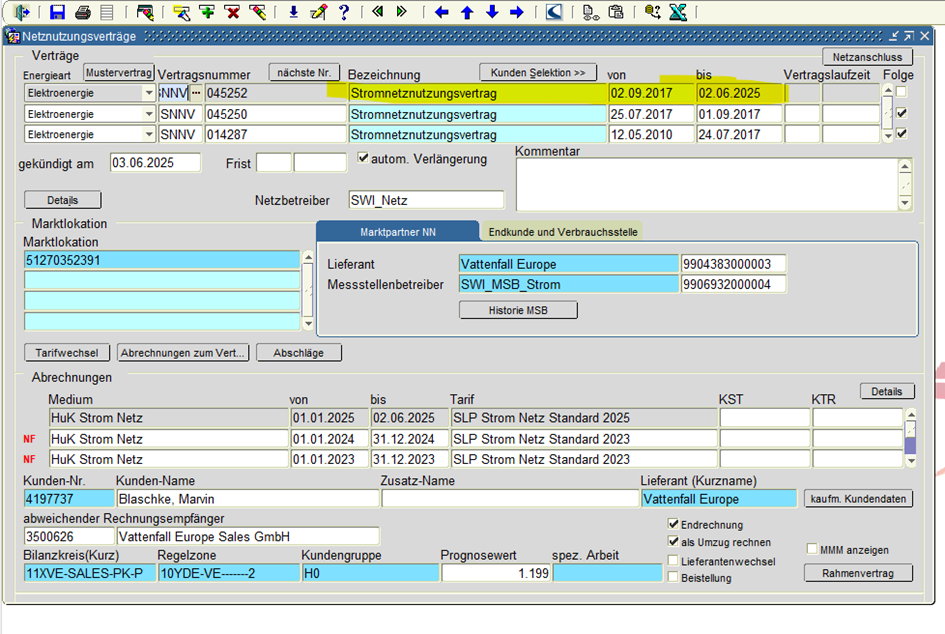Check the MMM anzeigen checkbox

[812, 549]
